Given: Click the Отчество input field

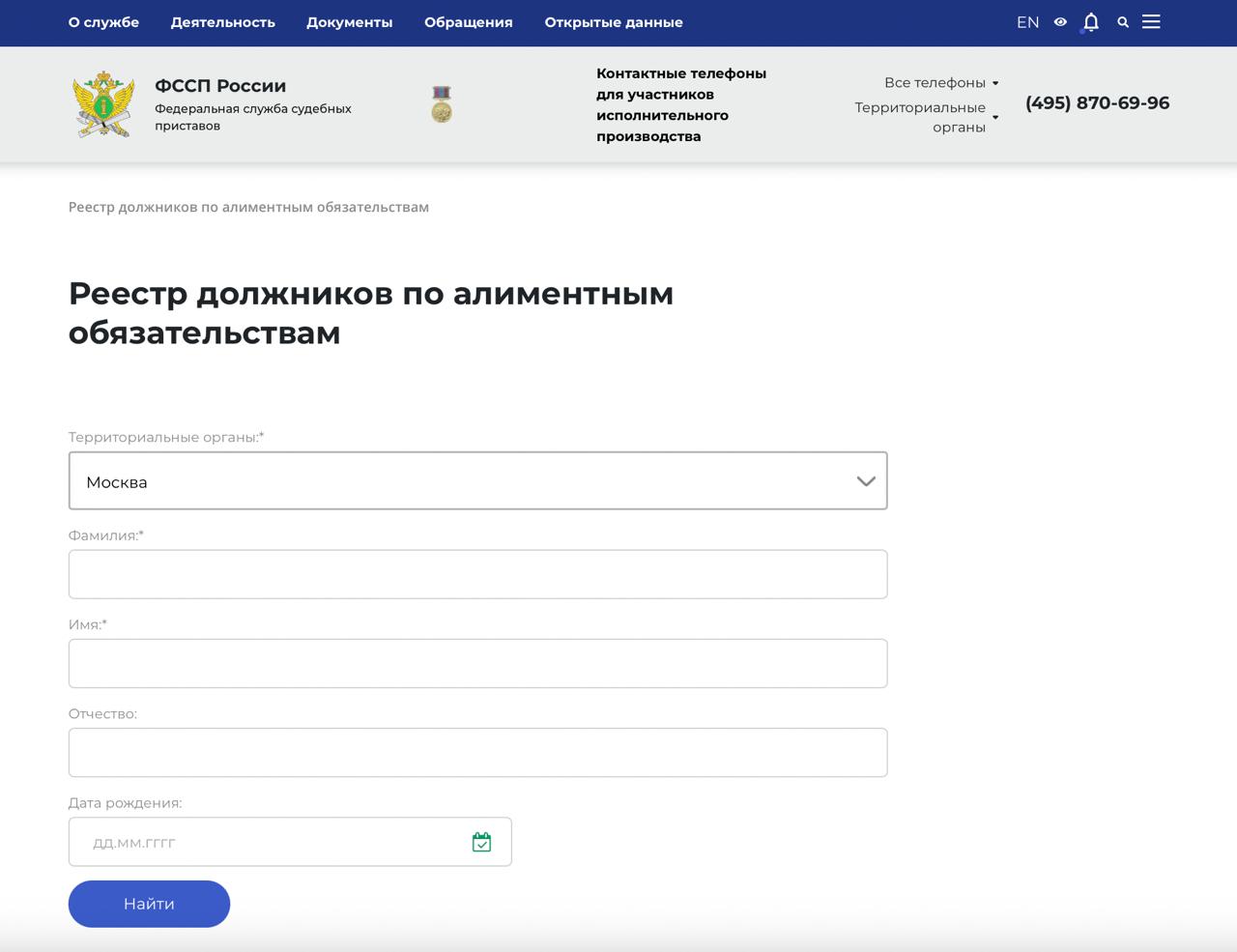Looking at the screenshot, I should point(477,752).
